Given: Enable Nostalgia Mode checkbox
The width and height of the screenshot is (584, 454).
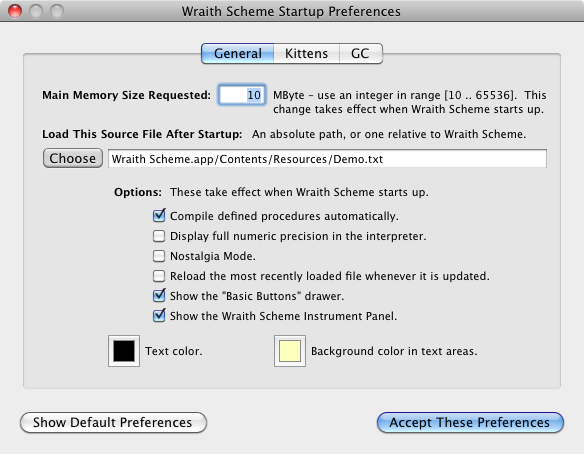Looking at the screenshot, I should [x=159, y=256].
